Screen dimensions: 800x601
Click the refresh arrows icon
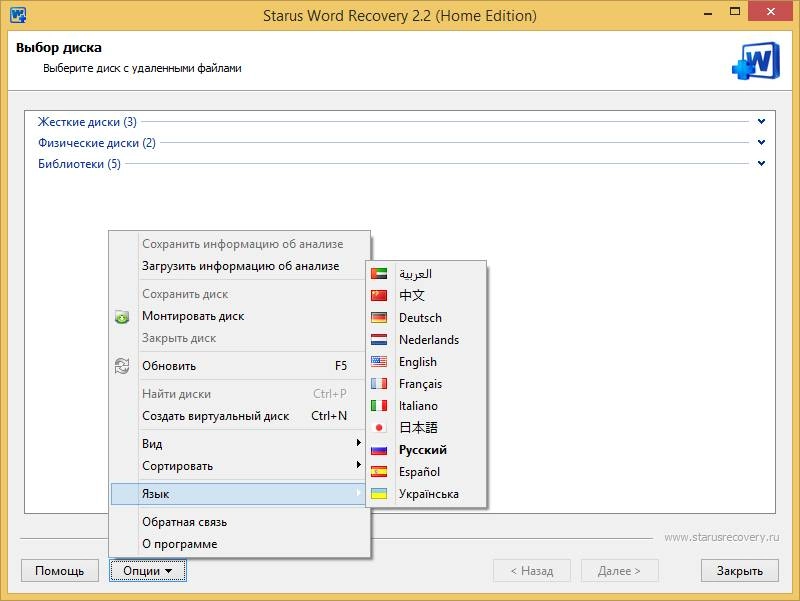point(122,366)
